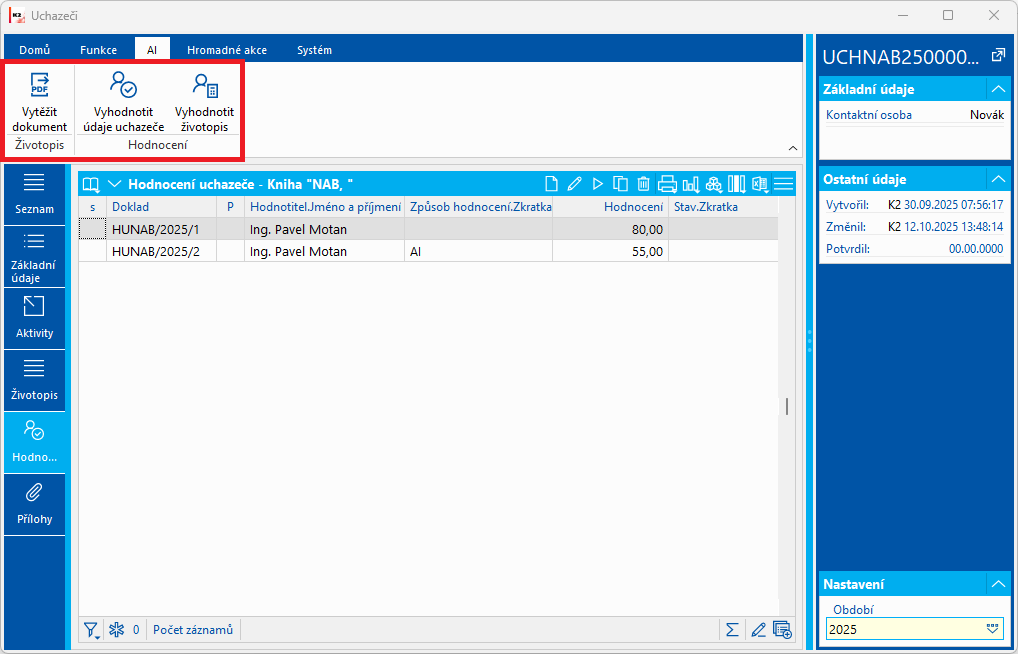
Task: Select row HUNAB/2025/1
Action: click(x=428, y=229)
